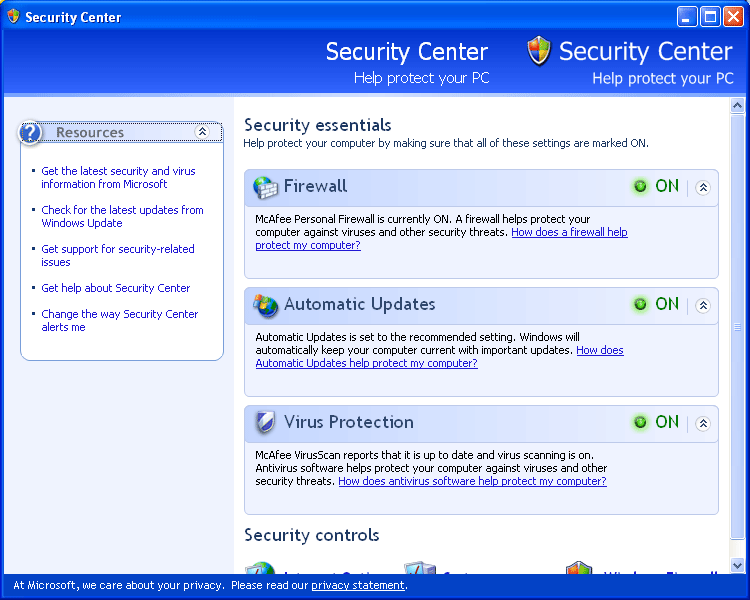Open the privacy statement link
Screen dimensions: 750x600
358,586
